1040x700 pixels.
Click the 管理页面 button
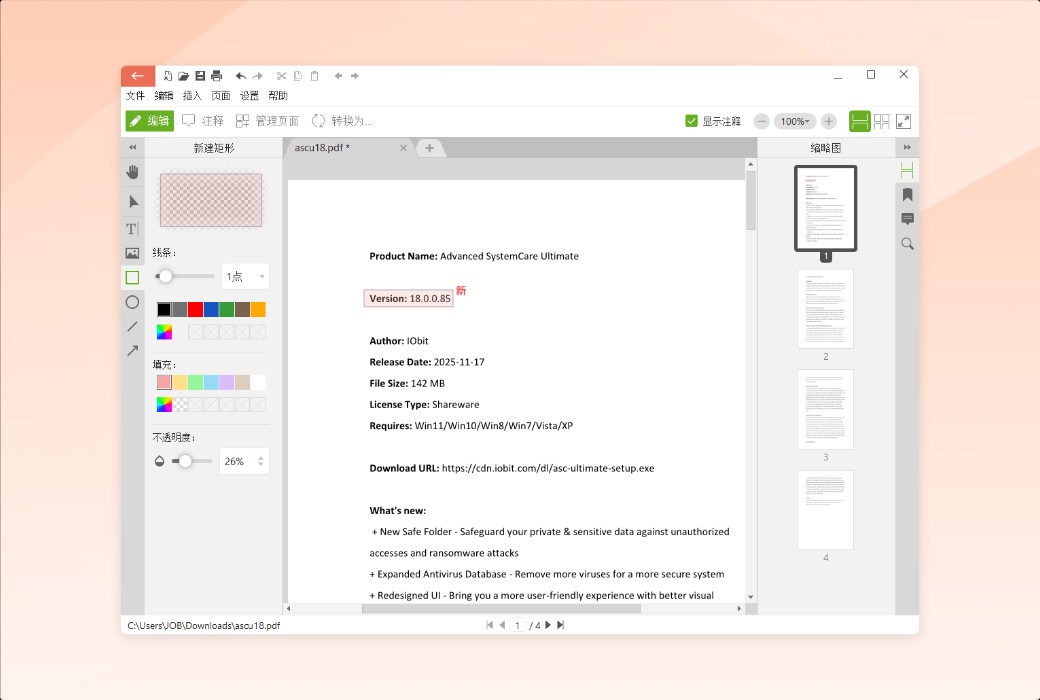(x=265, y=121)
